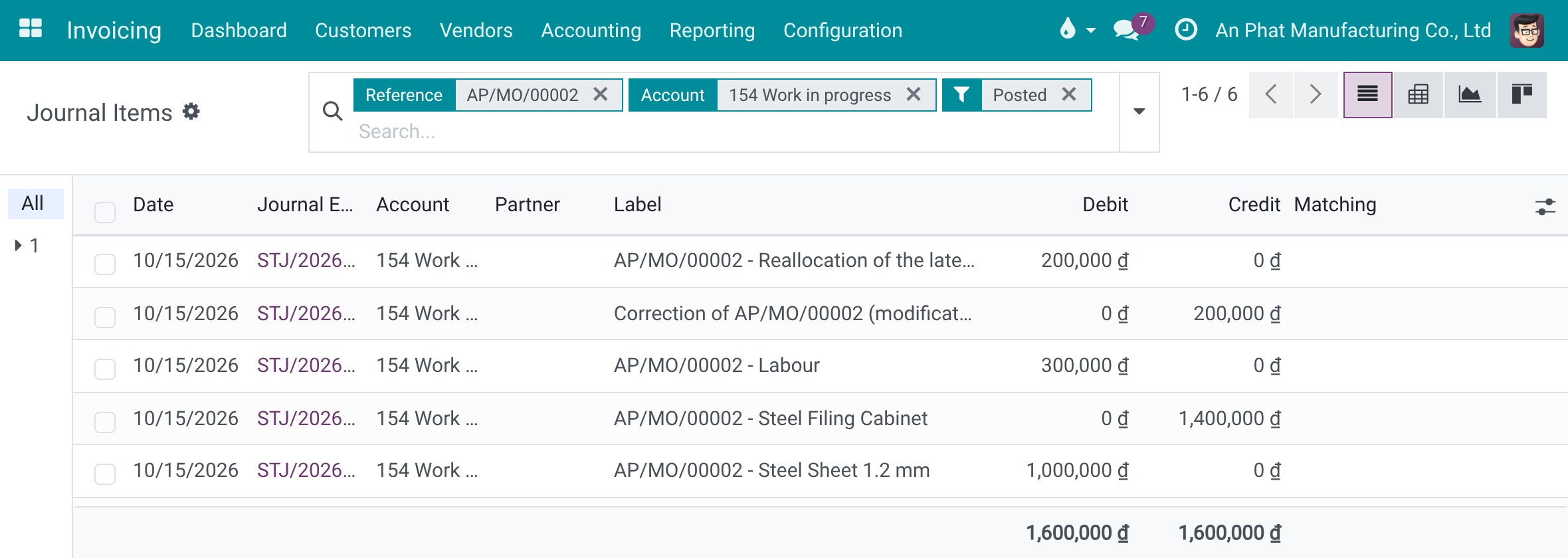Viewport: 1568px width, 558px height.
Task: Open journal entry link in Reallocation row
Action: point(306,260)
